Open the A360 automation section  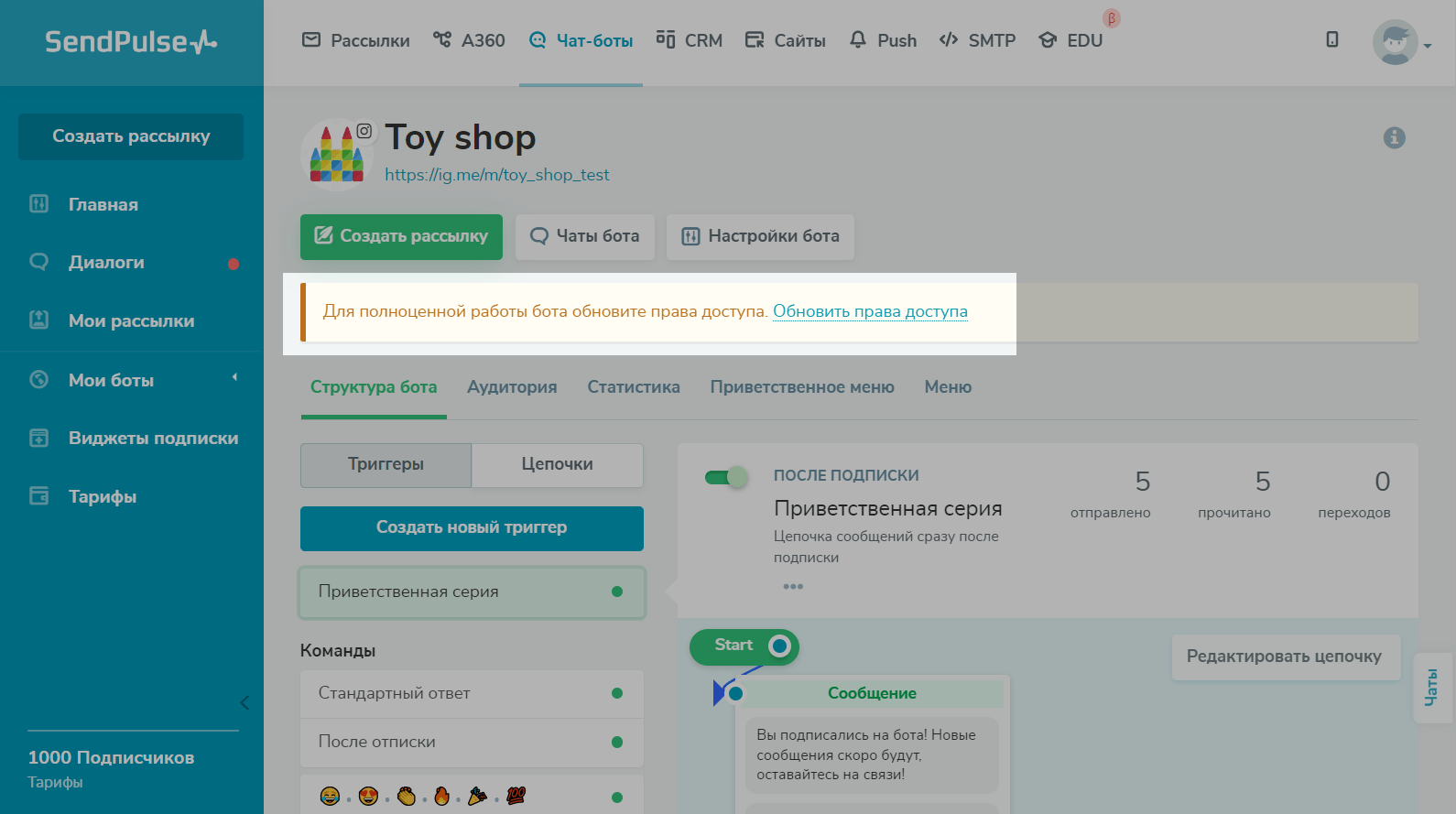(x=469, y=40)
